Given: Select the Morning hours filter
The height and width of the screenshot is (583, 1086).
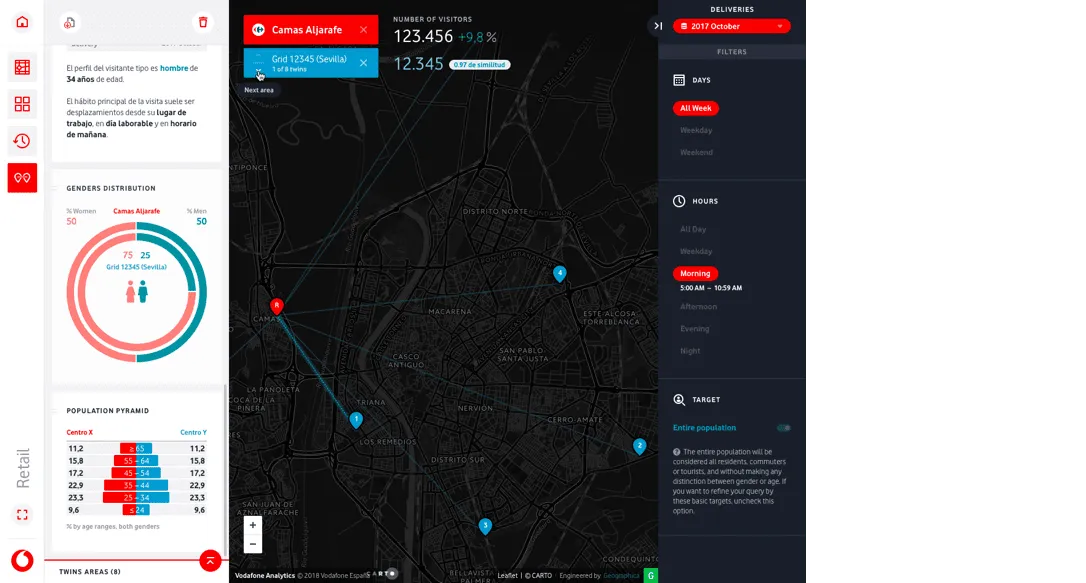Looking at the screenshot, I should point(695,273).
